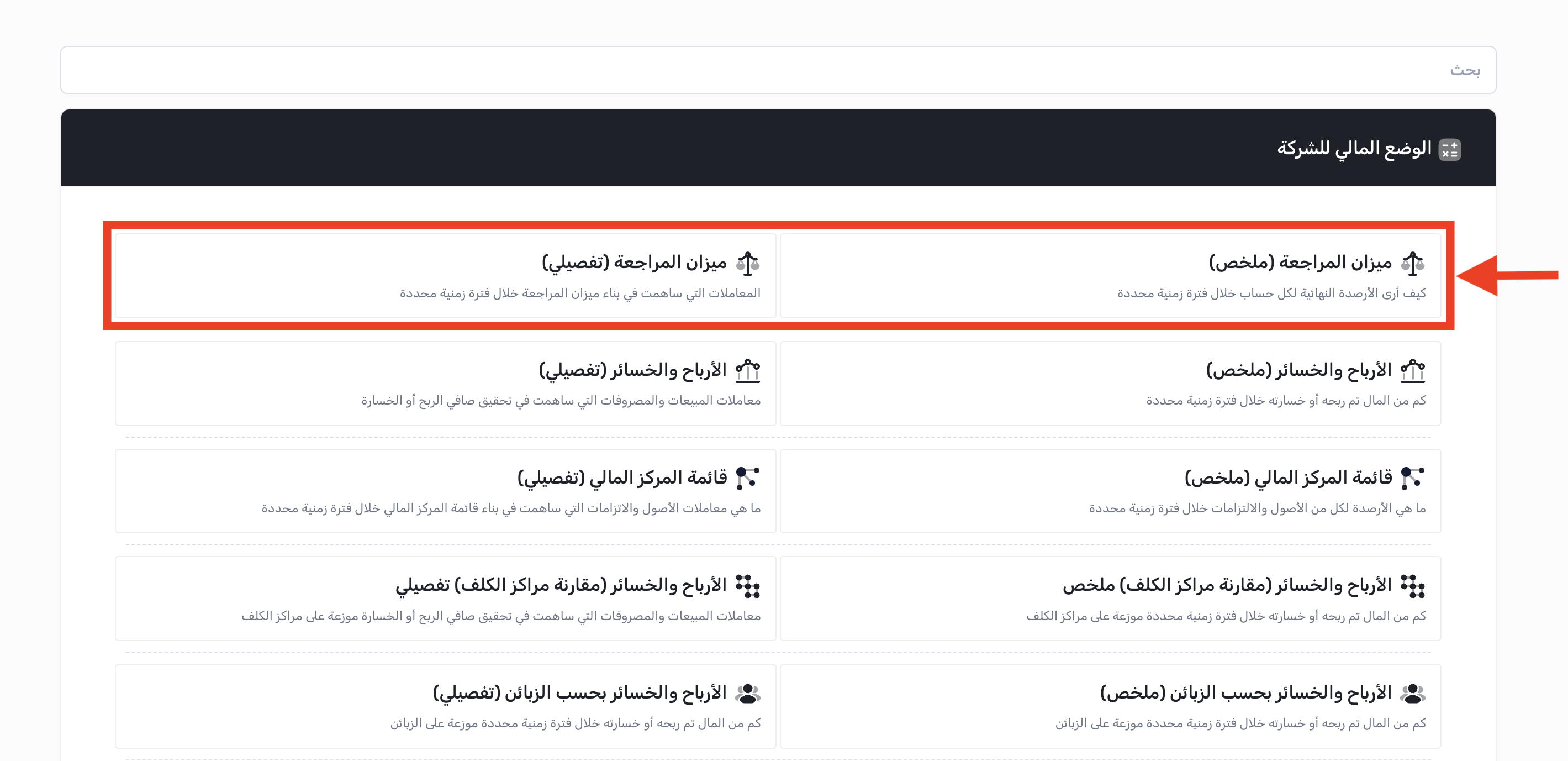
Task: Open الأرباح والخسائر بحسب الزبائن (ملخص)
Action: tap(1245, 693)
